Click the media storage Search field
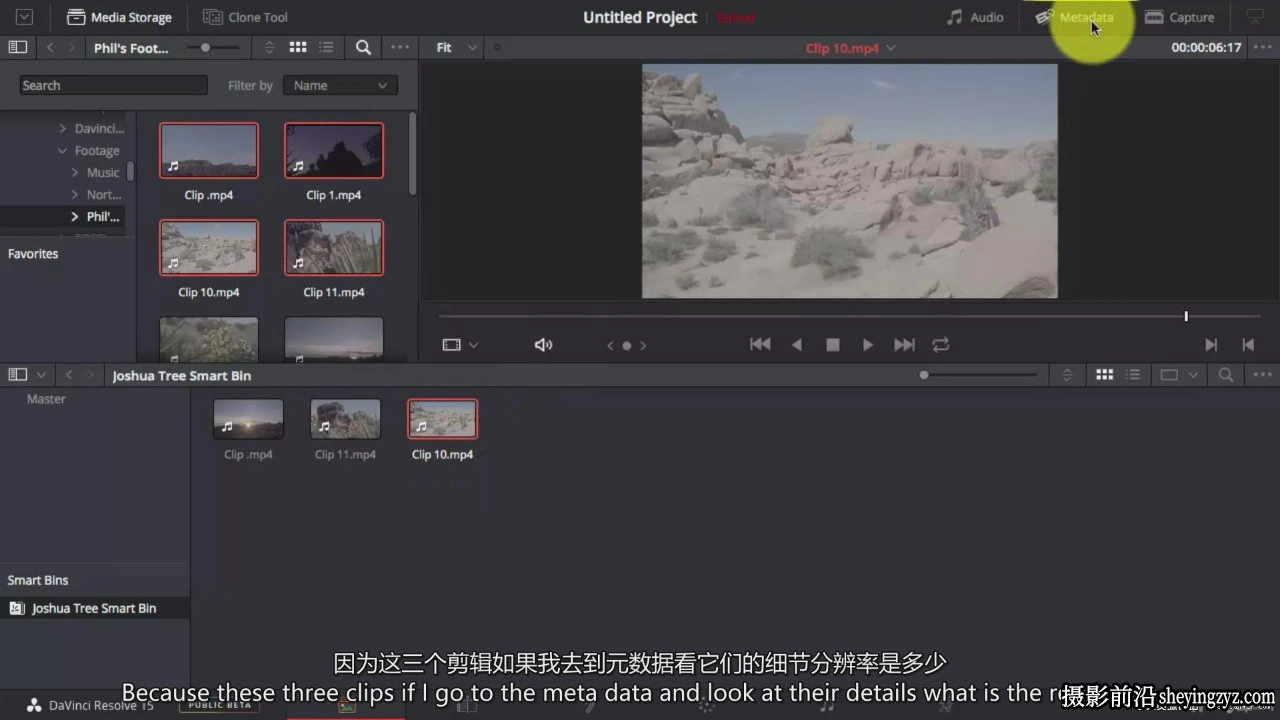1280x720 pixels. (113, 85)
